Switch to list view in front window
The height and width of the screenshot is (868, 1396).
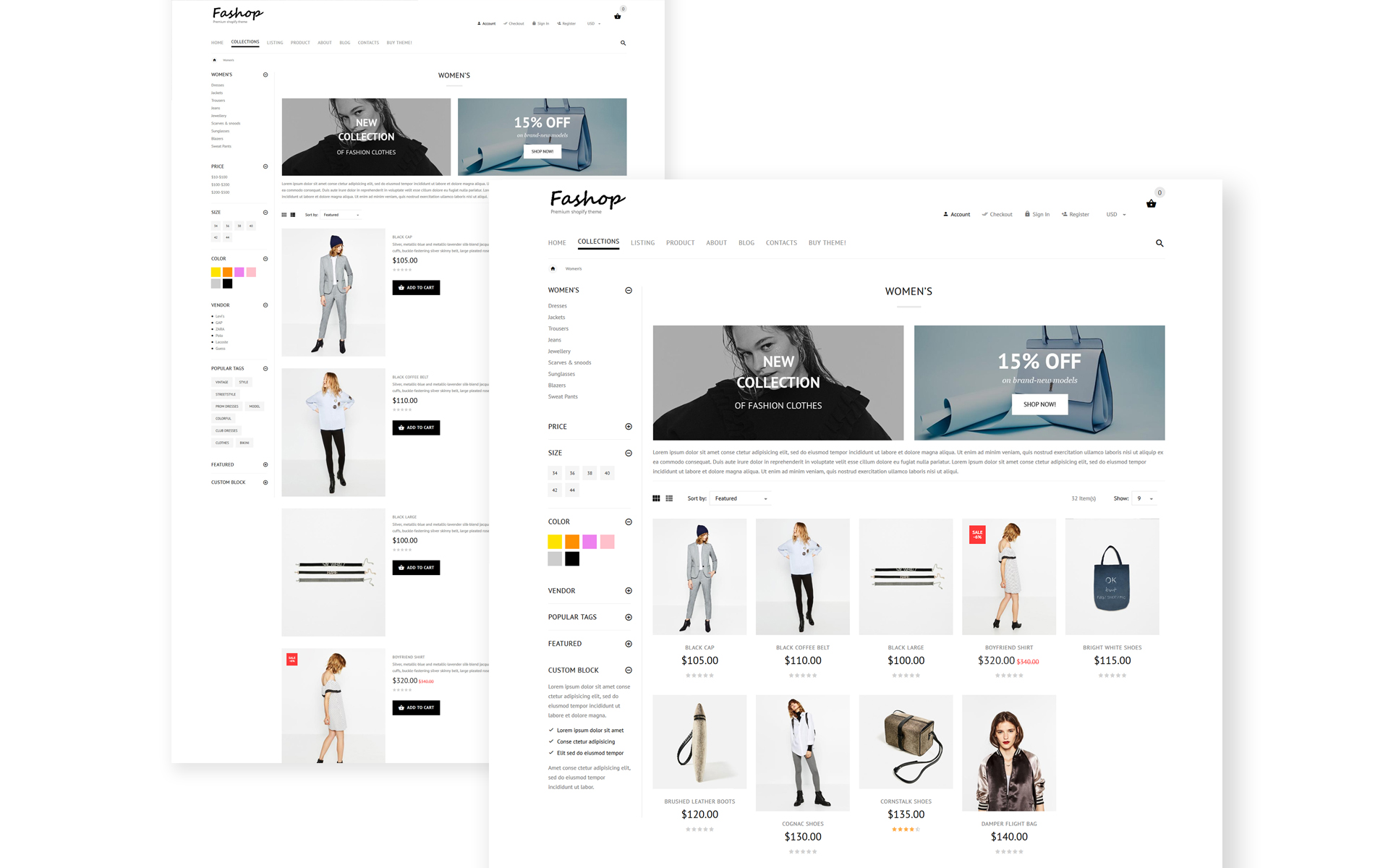(669, 498)
